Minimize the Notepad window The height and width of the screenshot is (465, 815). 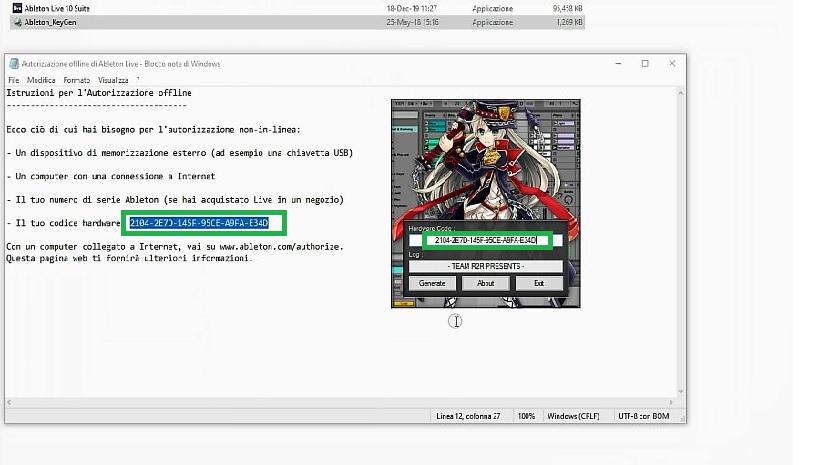[x=618, y=63]
